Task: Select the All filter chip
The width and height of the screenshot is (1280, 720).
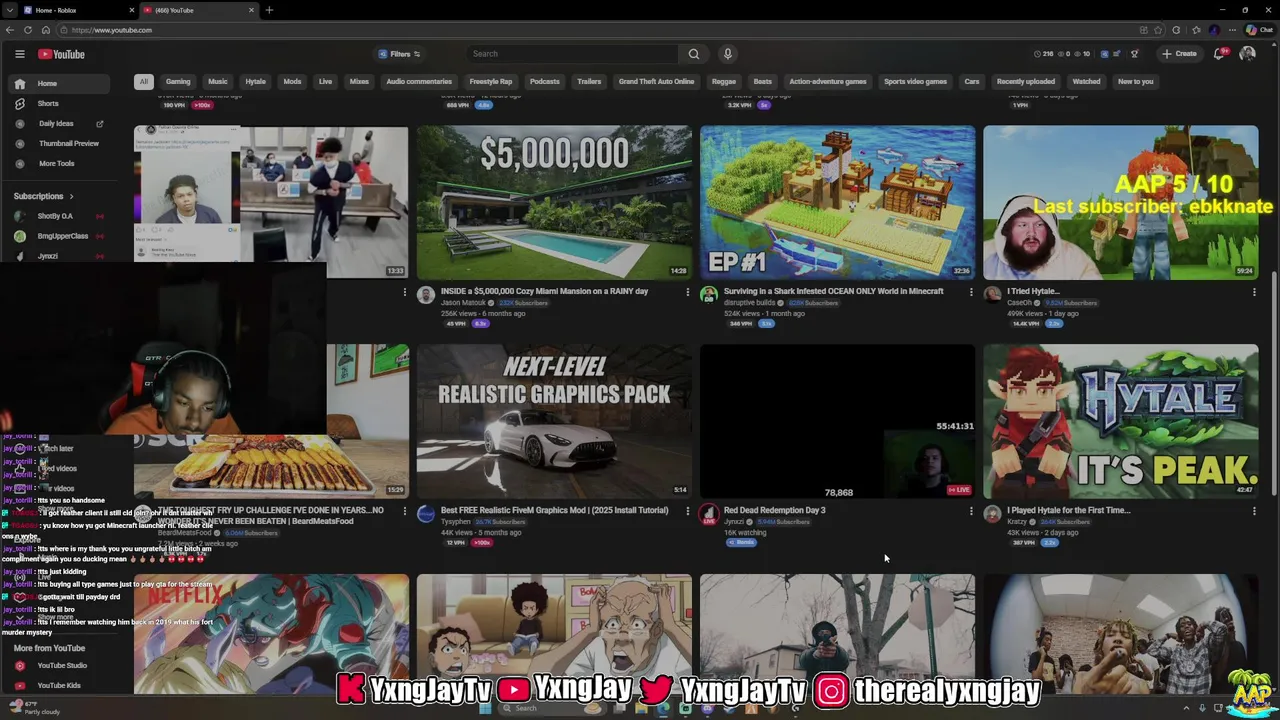Action: 144,82
